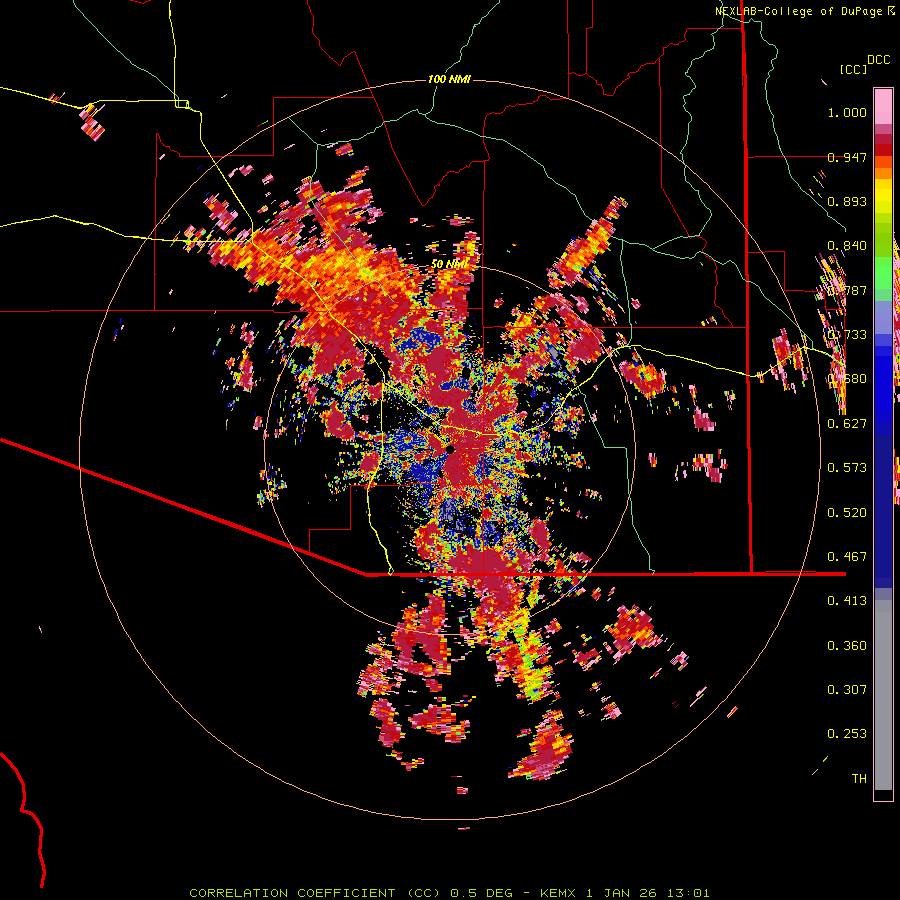Click the 50 NMI range ring label
Image resolution: width=900 pixels, height=900 pixels.
pyautogui.click(x=449, y=264)
